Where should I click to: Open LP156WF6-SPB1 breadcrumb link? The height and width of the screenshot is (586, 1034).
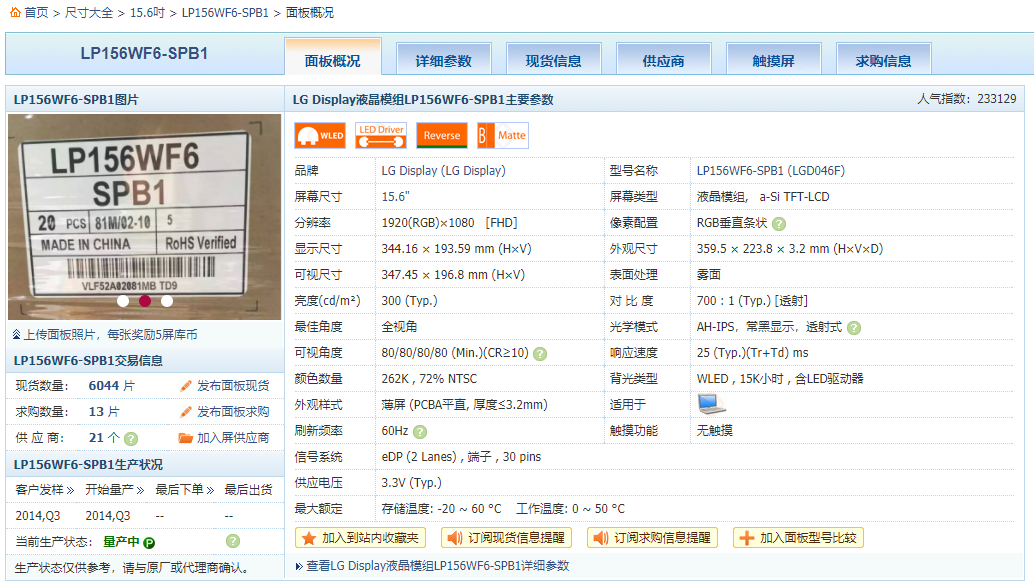pos(225,13)
